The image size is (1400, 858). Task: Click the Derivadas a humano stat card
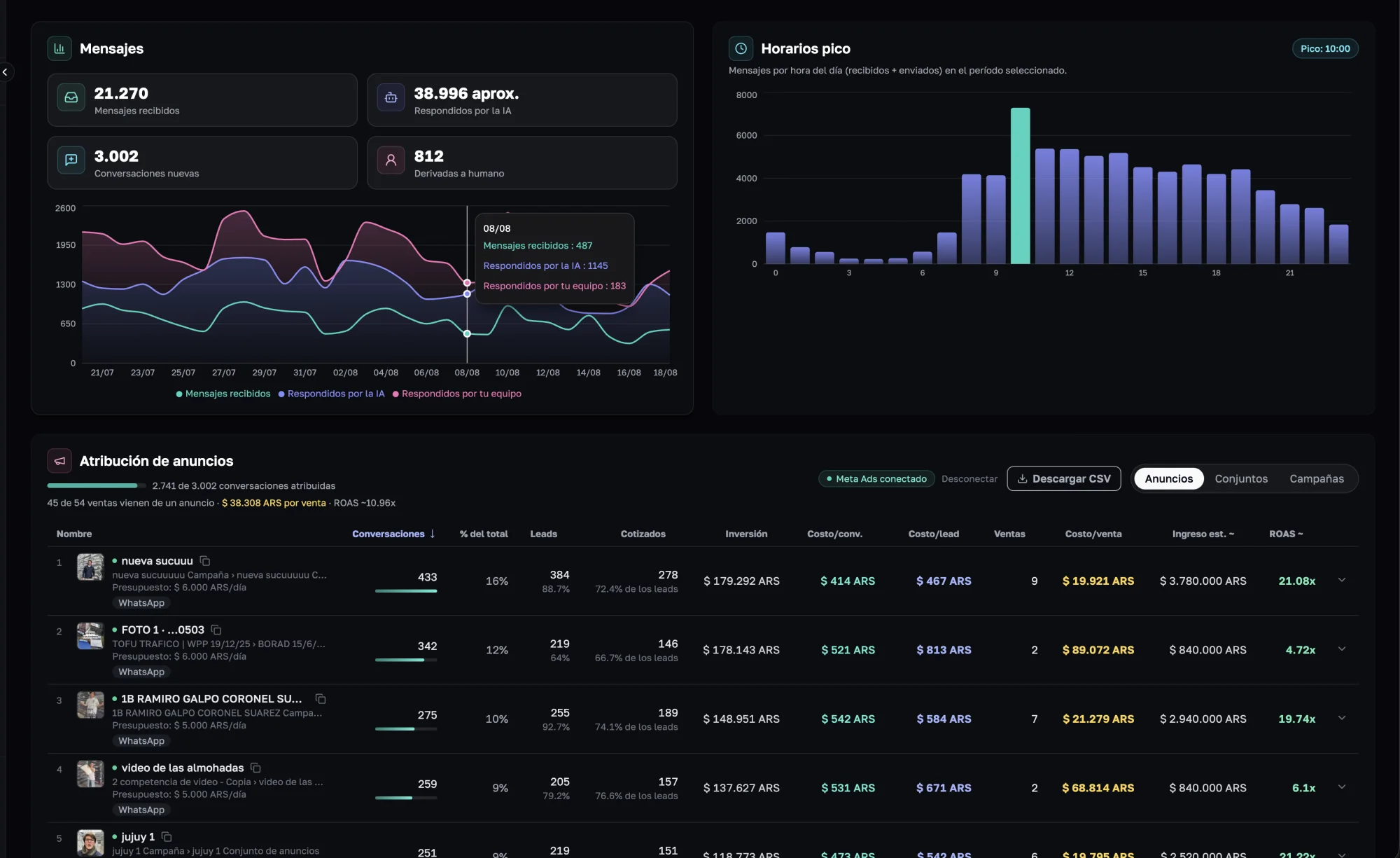point(522,162)
